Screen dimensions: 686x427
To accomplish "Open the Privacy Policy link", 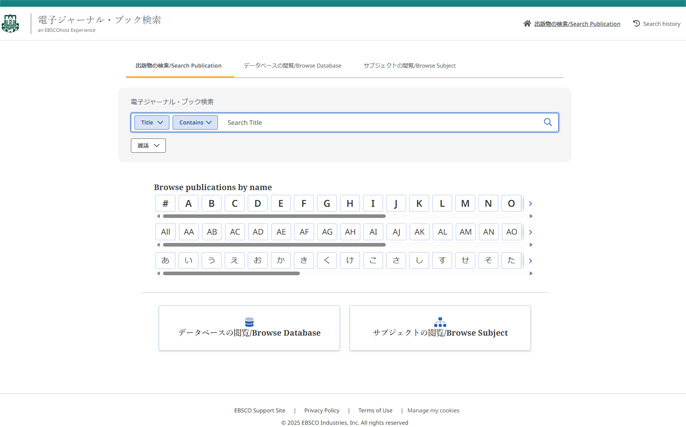I will (322, 410).
